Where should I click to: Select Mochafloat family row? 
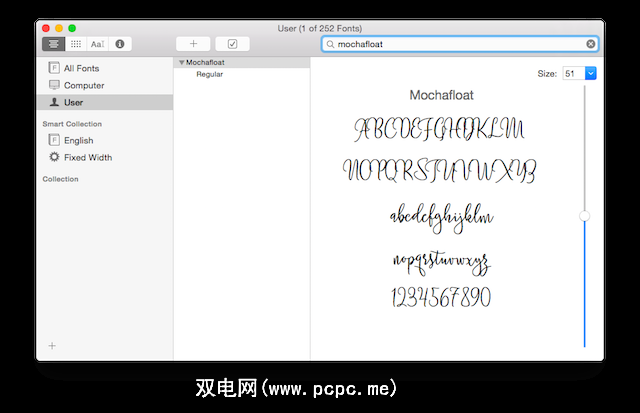(x=242, y=62)
